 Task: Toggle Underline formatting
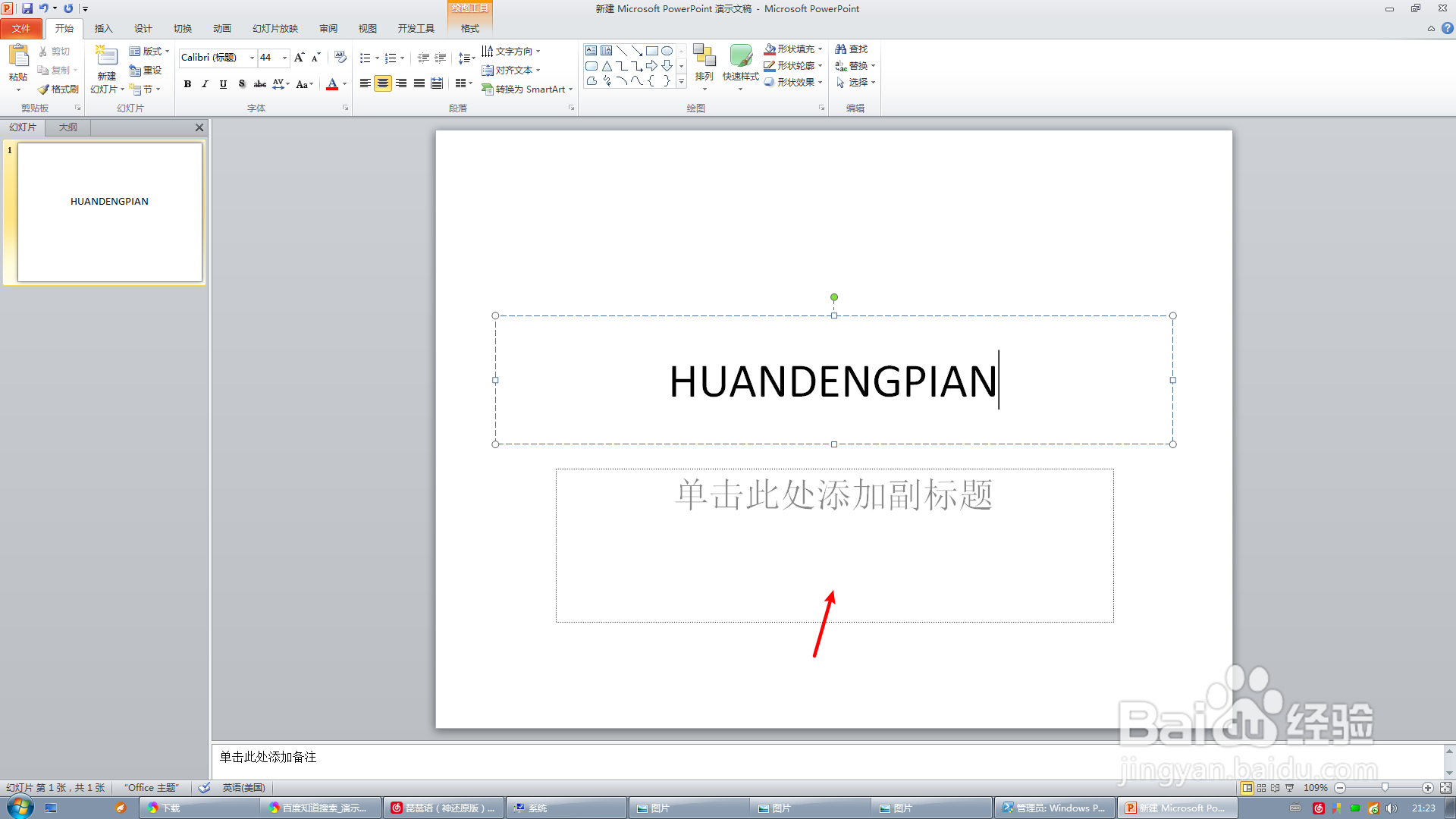pos(223,84)
